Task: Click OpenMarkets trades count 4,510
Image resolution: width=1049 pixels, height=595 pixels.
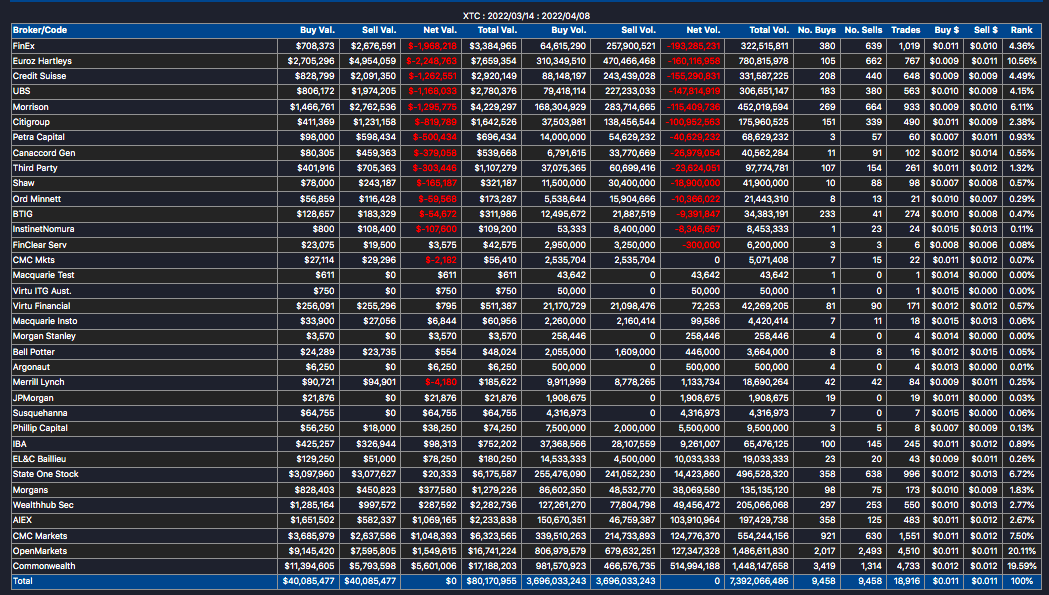Action: point(909,551)
